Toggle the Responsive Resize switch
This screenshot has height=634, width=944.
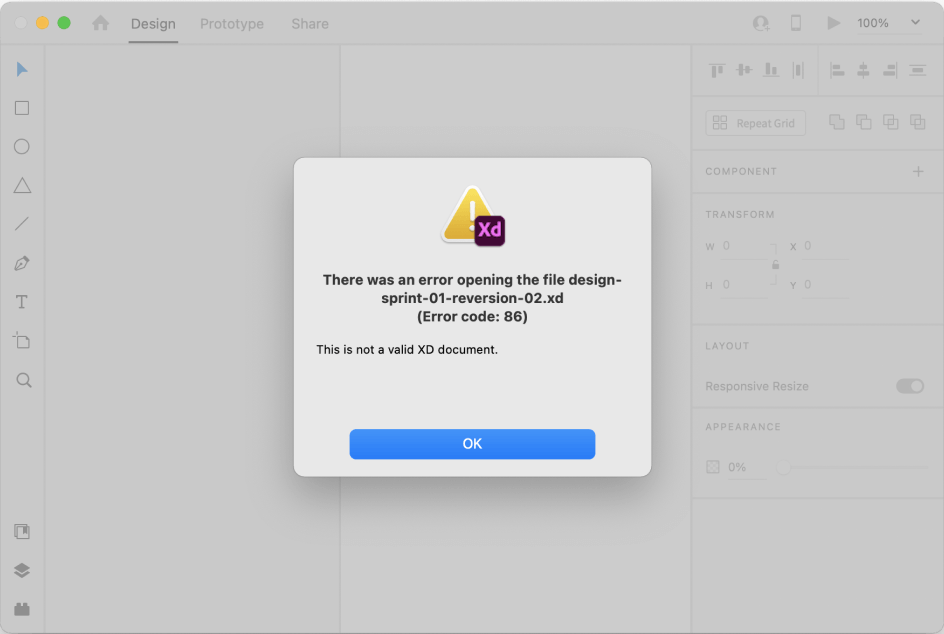909,386
